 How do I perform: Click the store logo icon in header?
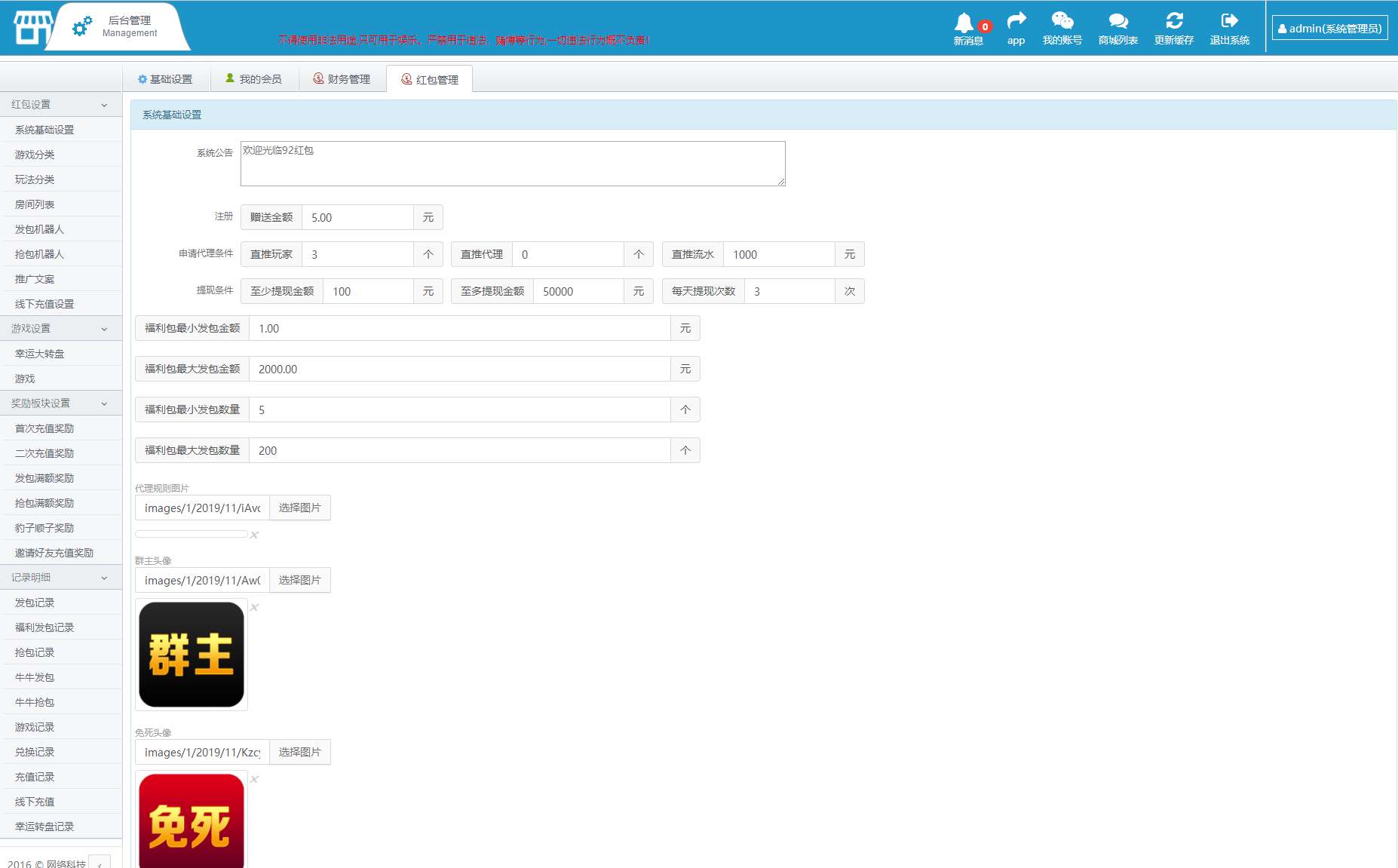(x=33, y=28)
